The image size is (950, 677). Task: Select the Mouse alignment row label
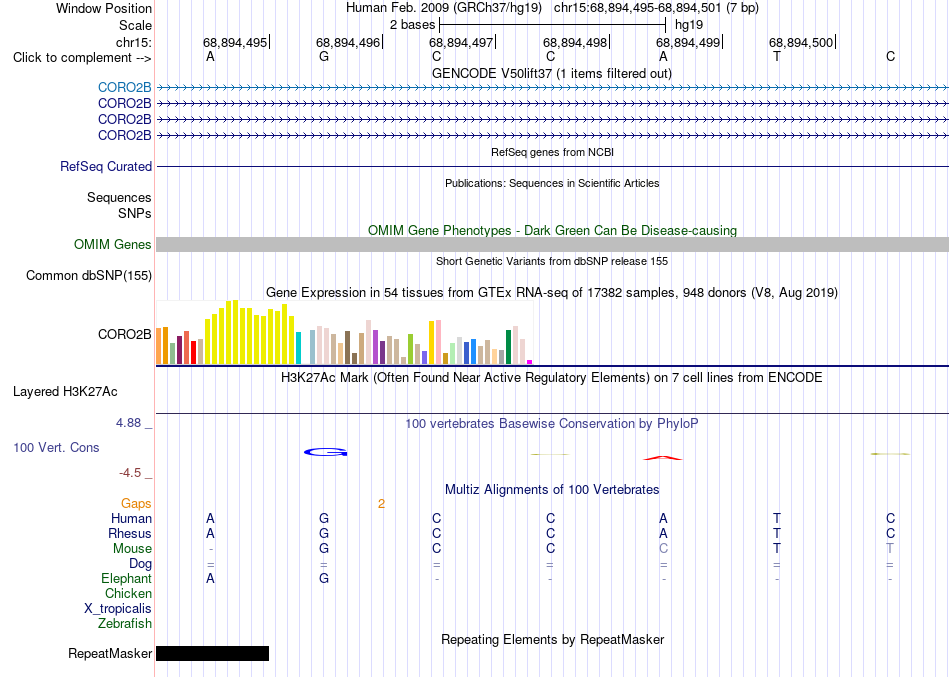tap(131, 549)
